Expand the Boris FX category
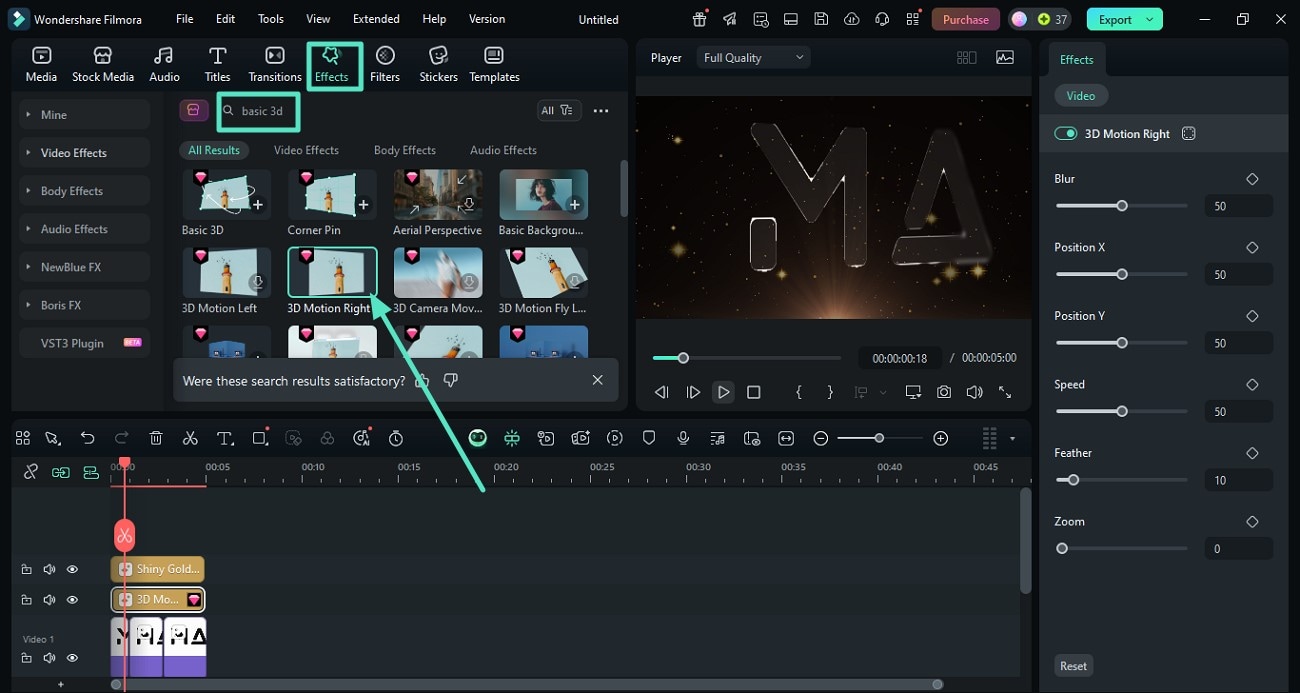1300x693 pixels. 84,305
